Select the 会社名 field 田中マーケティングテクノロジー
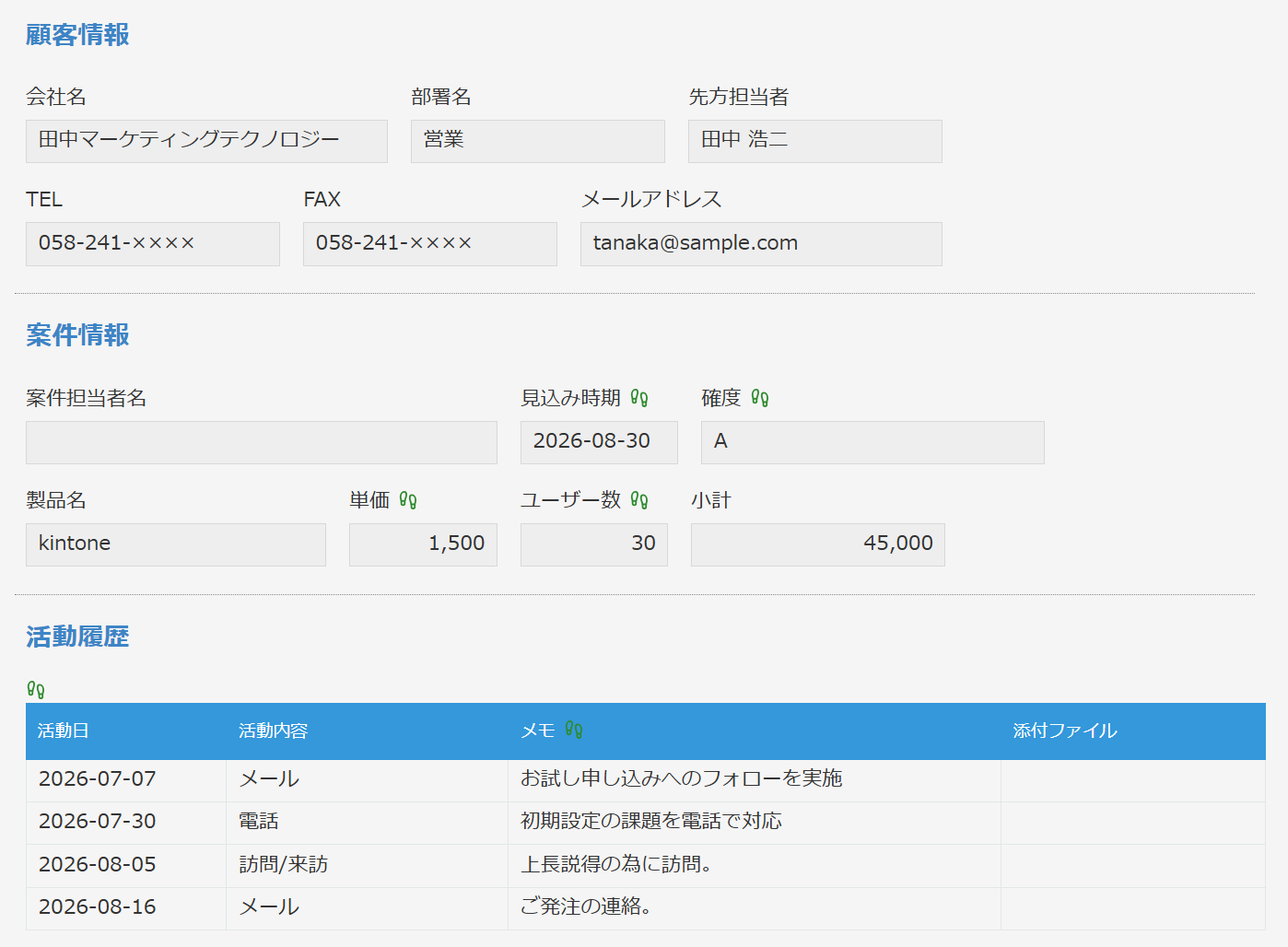Screen dimensions: 1288x947 point(206,141)
